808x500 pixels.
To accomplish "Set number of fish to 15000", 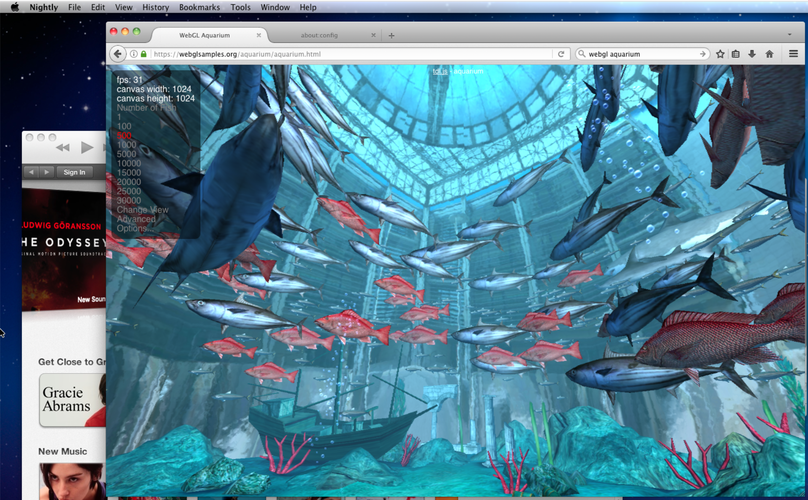I will click(x=129, y=173).
